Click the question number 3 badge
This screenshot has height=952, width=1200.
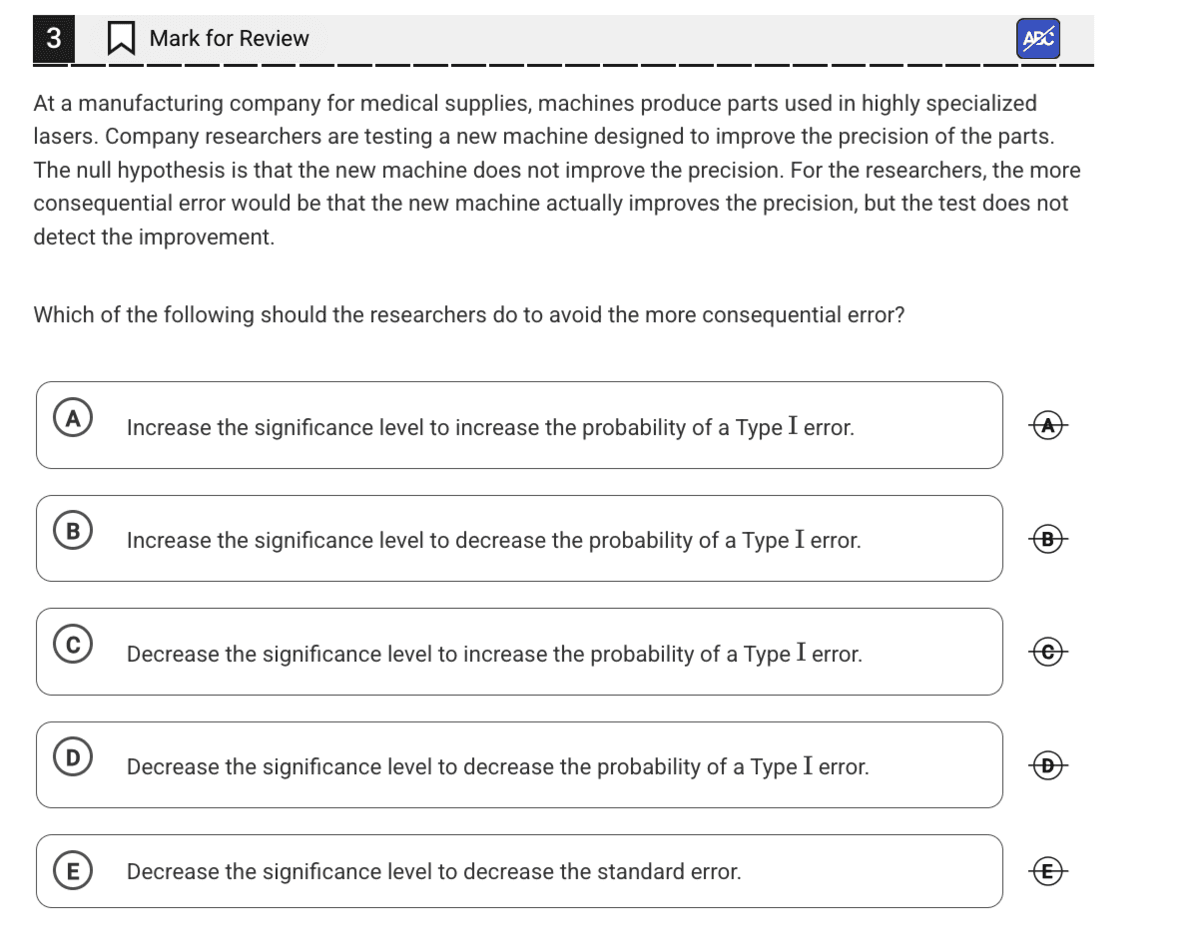pos(53,39)
